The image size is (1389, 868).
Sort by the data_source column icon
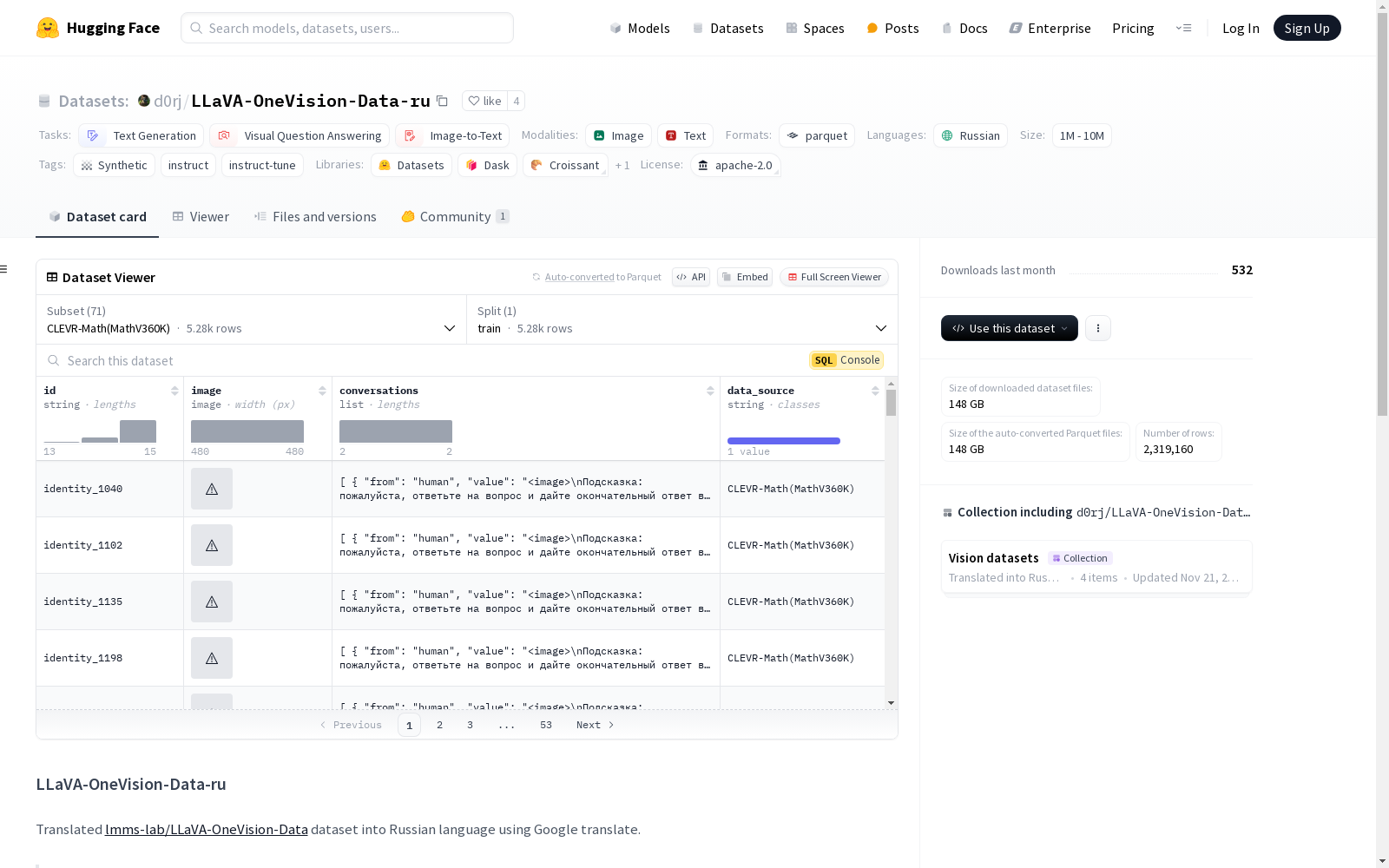pyautogui.click(x=875, y=391)
